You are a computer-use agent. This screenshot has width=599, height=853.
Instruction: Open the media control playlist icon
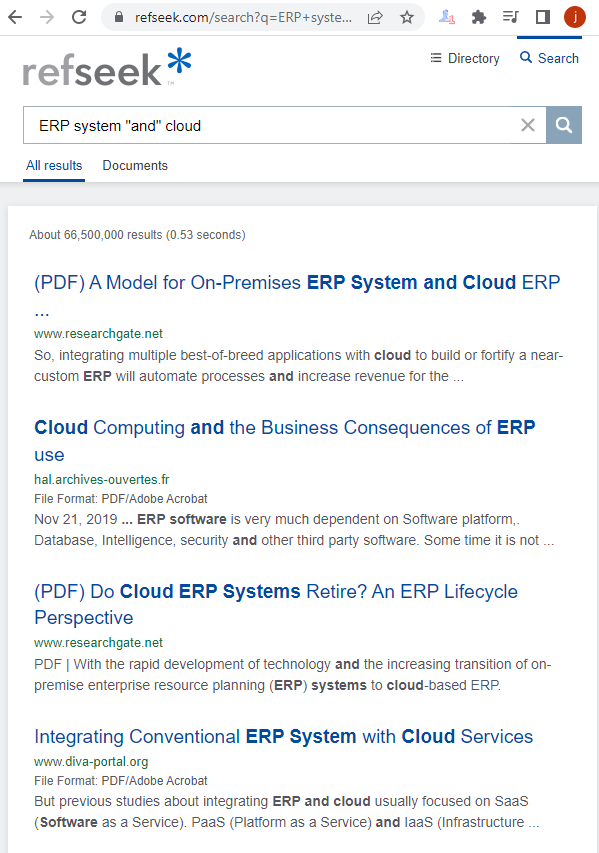(510, 17)
